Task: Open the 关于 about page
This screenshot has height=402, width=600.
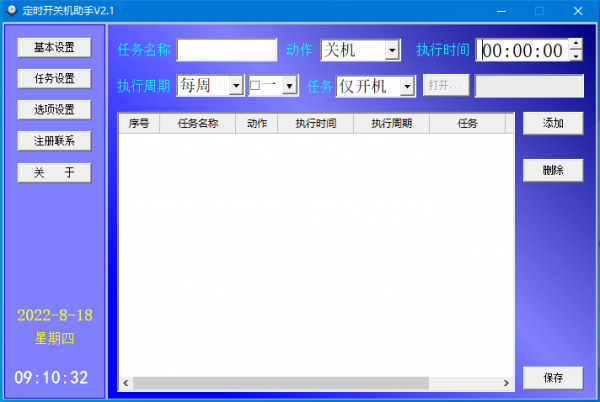Action: 54,173
